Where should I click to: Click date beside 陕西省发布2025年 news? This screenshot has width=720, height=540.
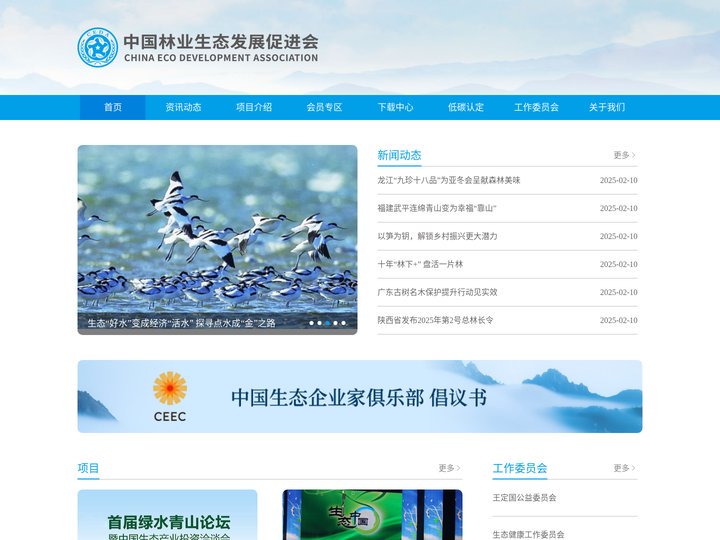619,321
